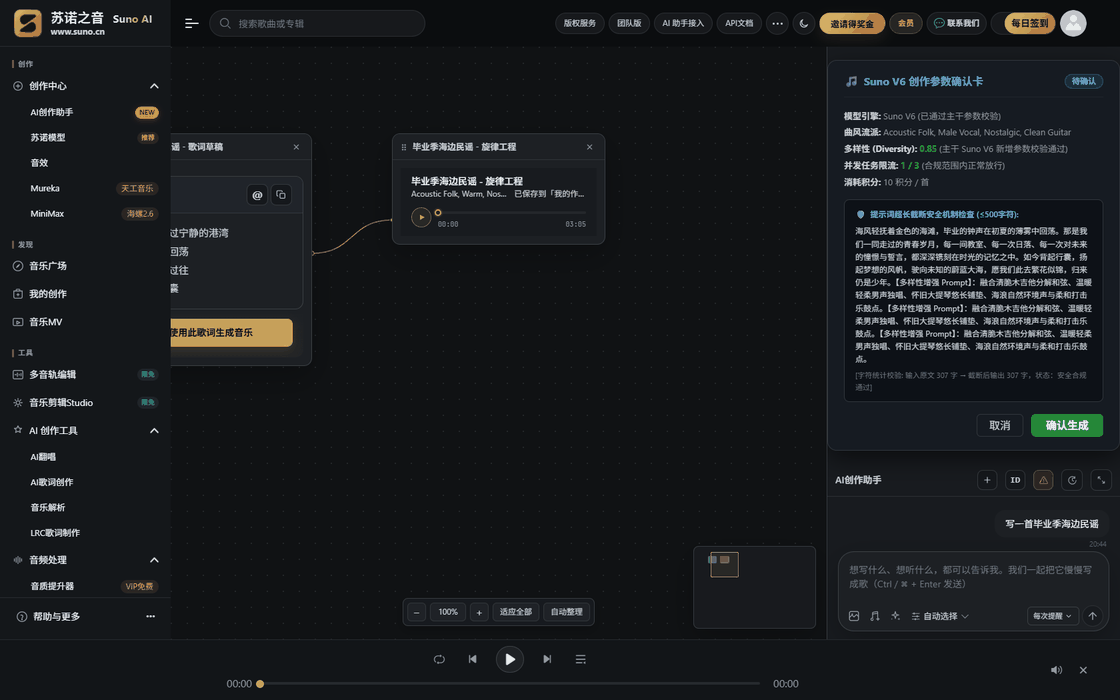Collapse the sidebar with the menu toggle icon

pos(191,24)
